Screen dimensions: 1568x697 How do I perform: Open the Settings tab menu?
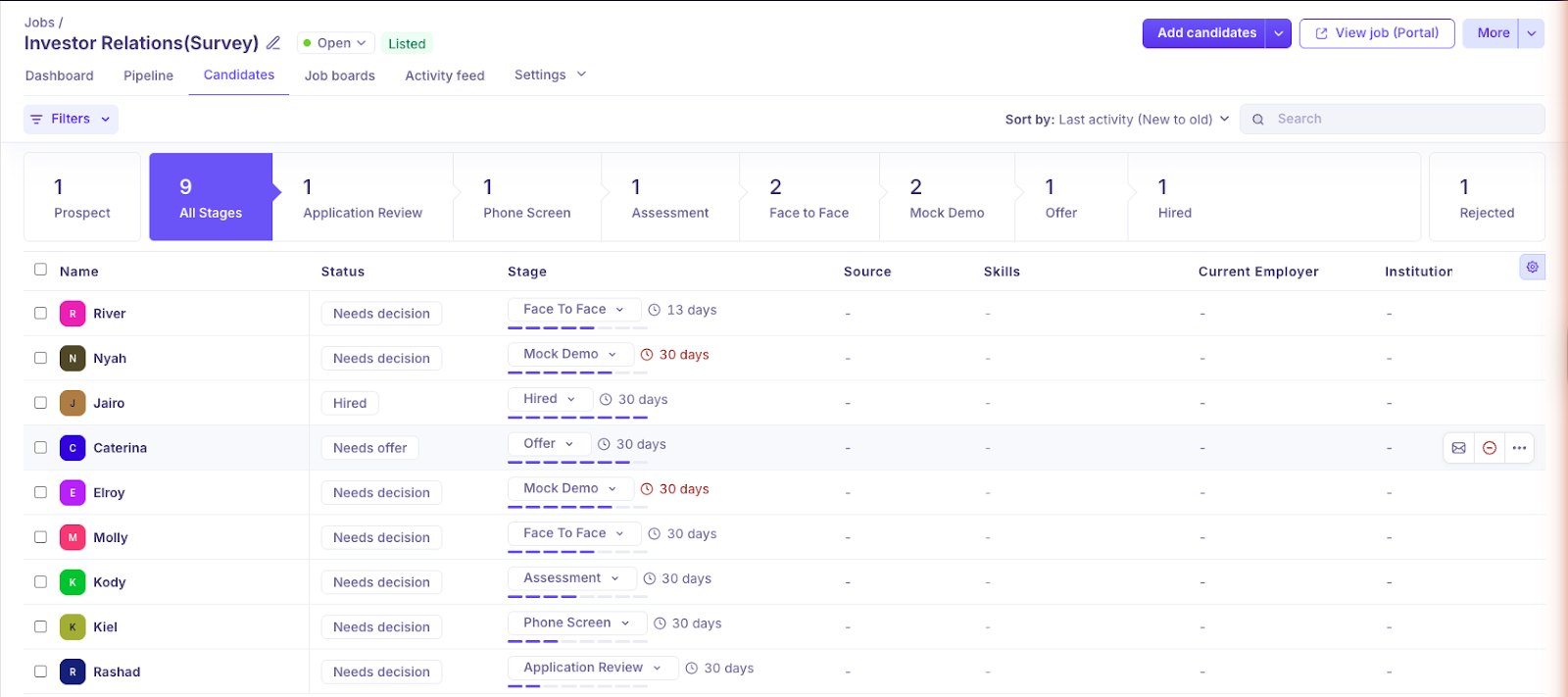click(550, 75)
